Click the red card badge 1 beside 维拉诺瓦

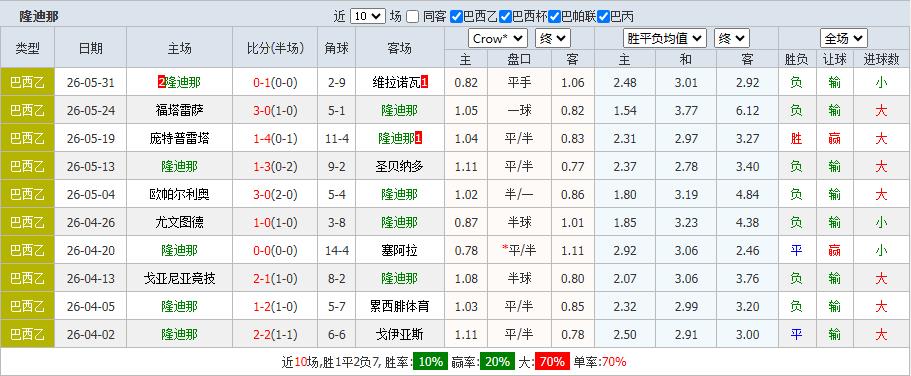click(x=425, y=83)
